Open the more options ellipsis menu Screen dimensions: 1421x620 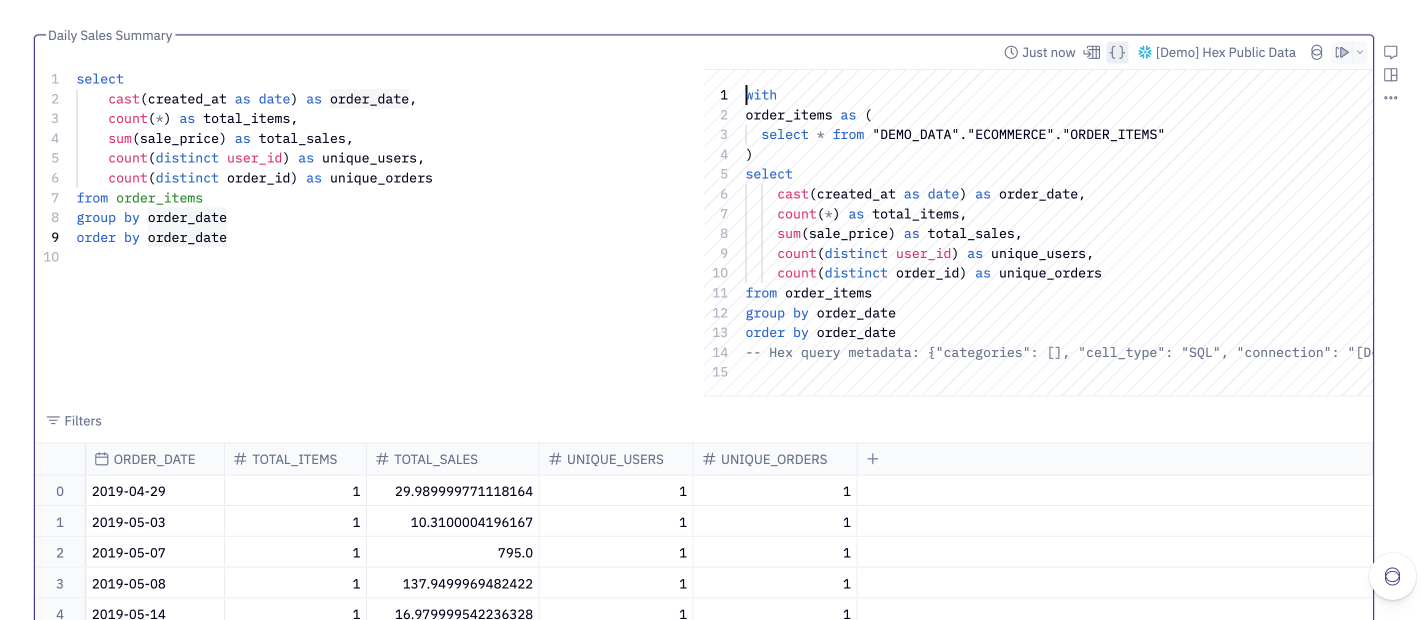click(x=1390, y=97)
